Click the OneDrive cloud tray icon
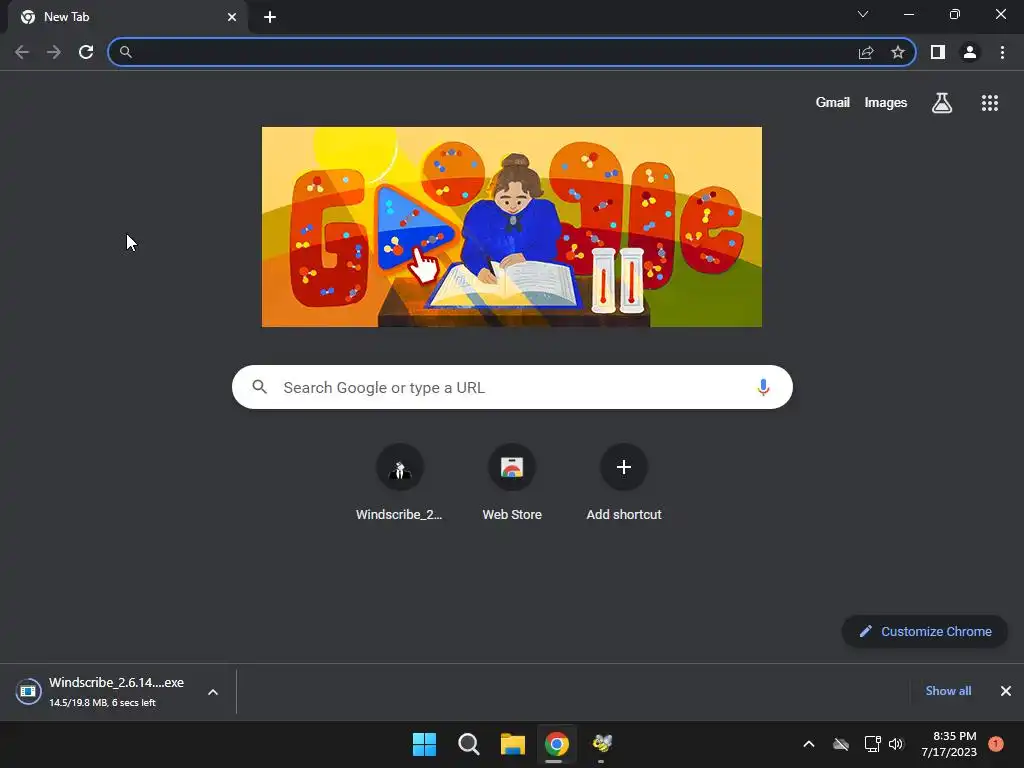 841,744
